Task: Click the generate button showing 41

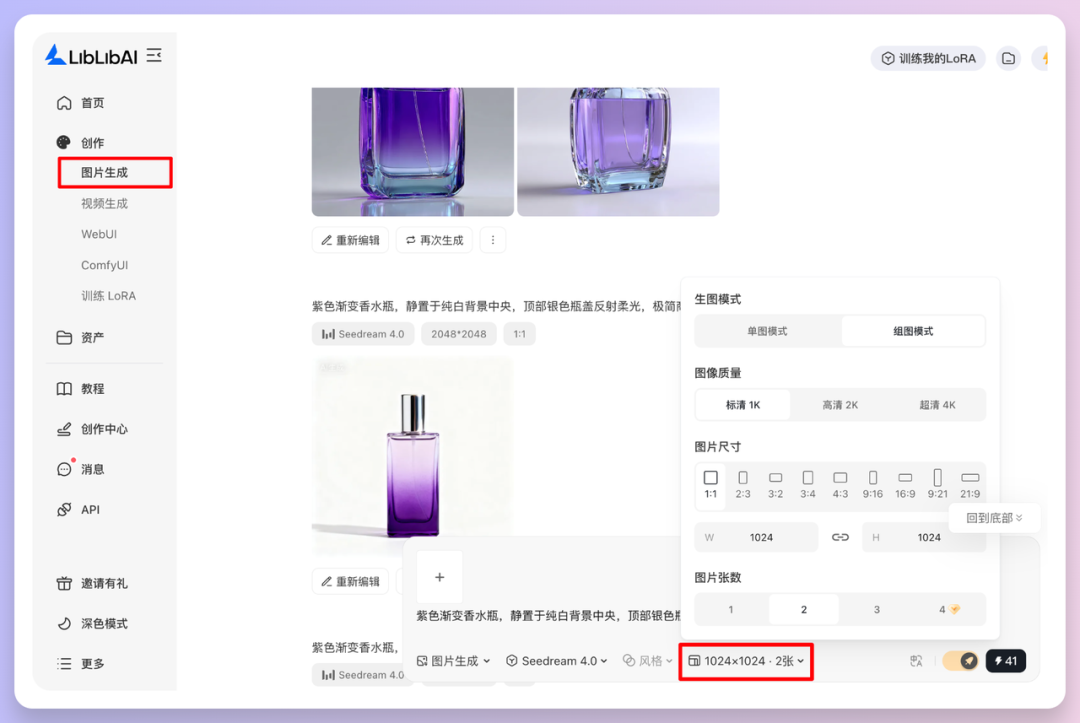Action: [x=1006, y=661]
